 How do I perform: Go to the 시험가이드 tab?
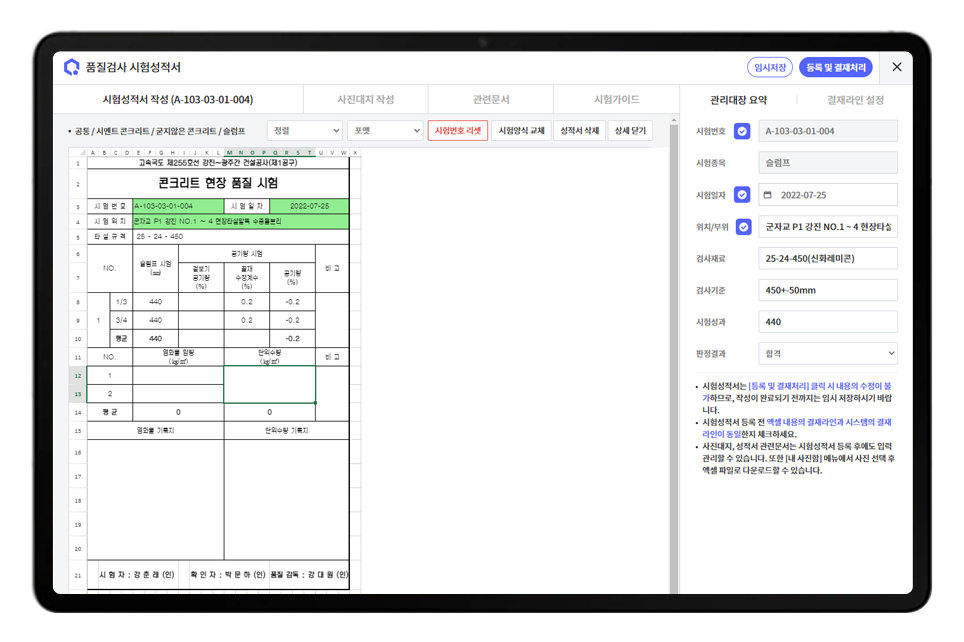(616, 100)
